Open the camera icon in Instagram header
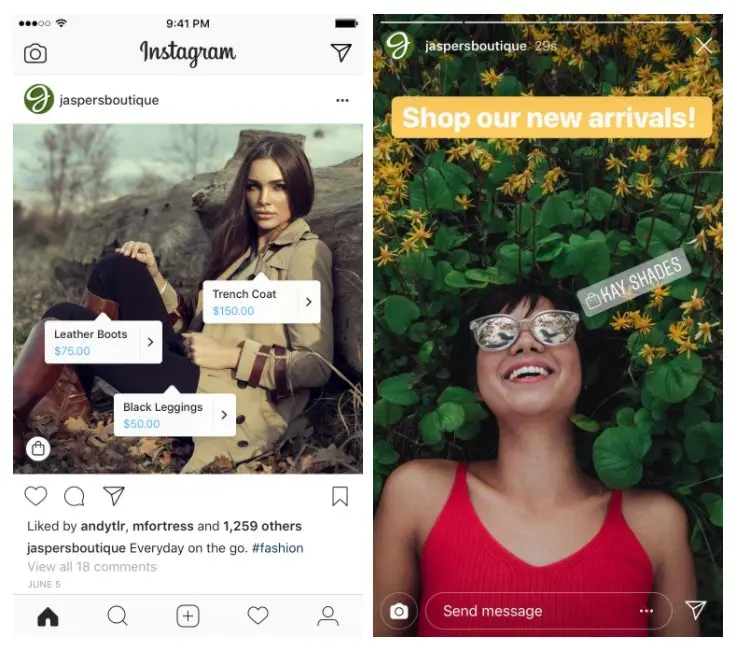Screen dimensions: 735x649 pyautogui.click(x=35, y=53)
